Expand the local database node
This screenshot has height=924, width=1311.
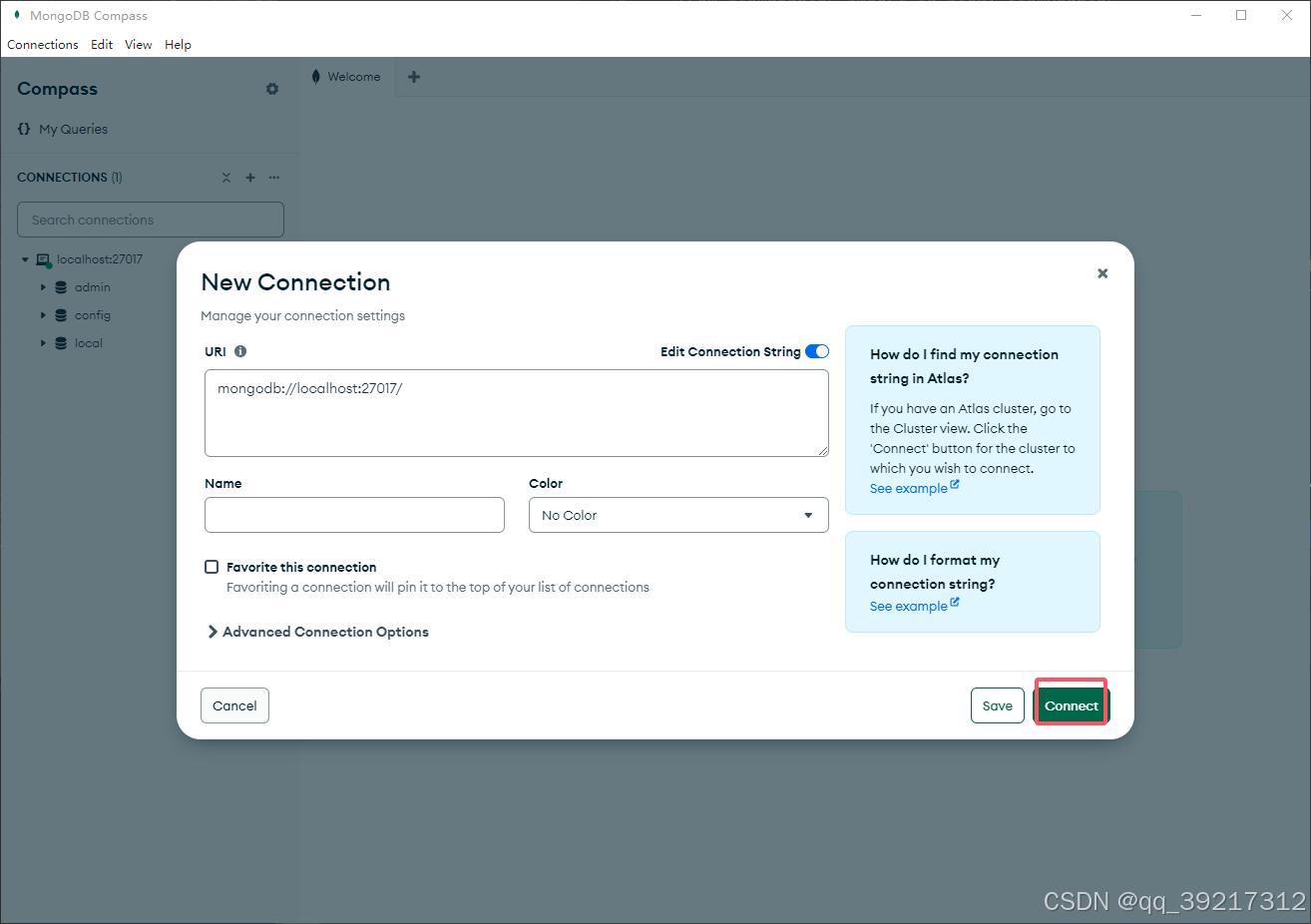43,343
